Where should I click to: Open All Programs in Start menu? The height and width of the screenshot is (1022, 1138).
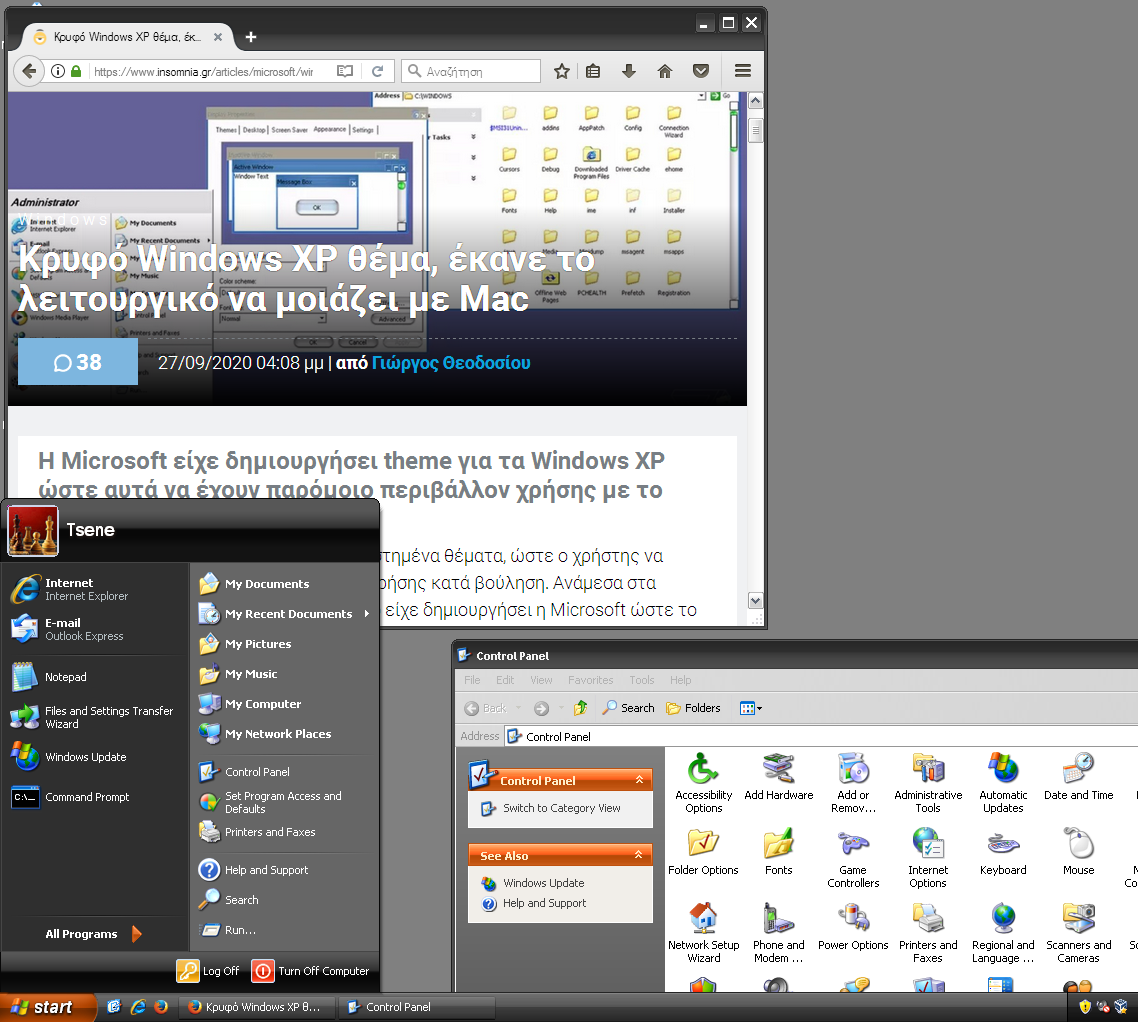[x=93, y=934]
